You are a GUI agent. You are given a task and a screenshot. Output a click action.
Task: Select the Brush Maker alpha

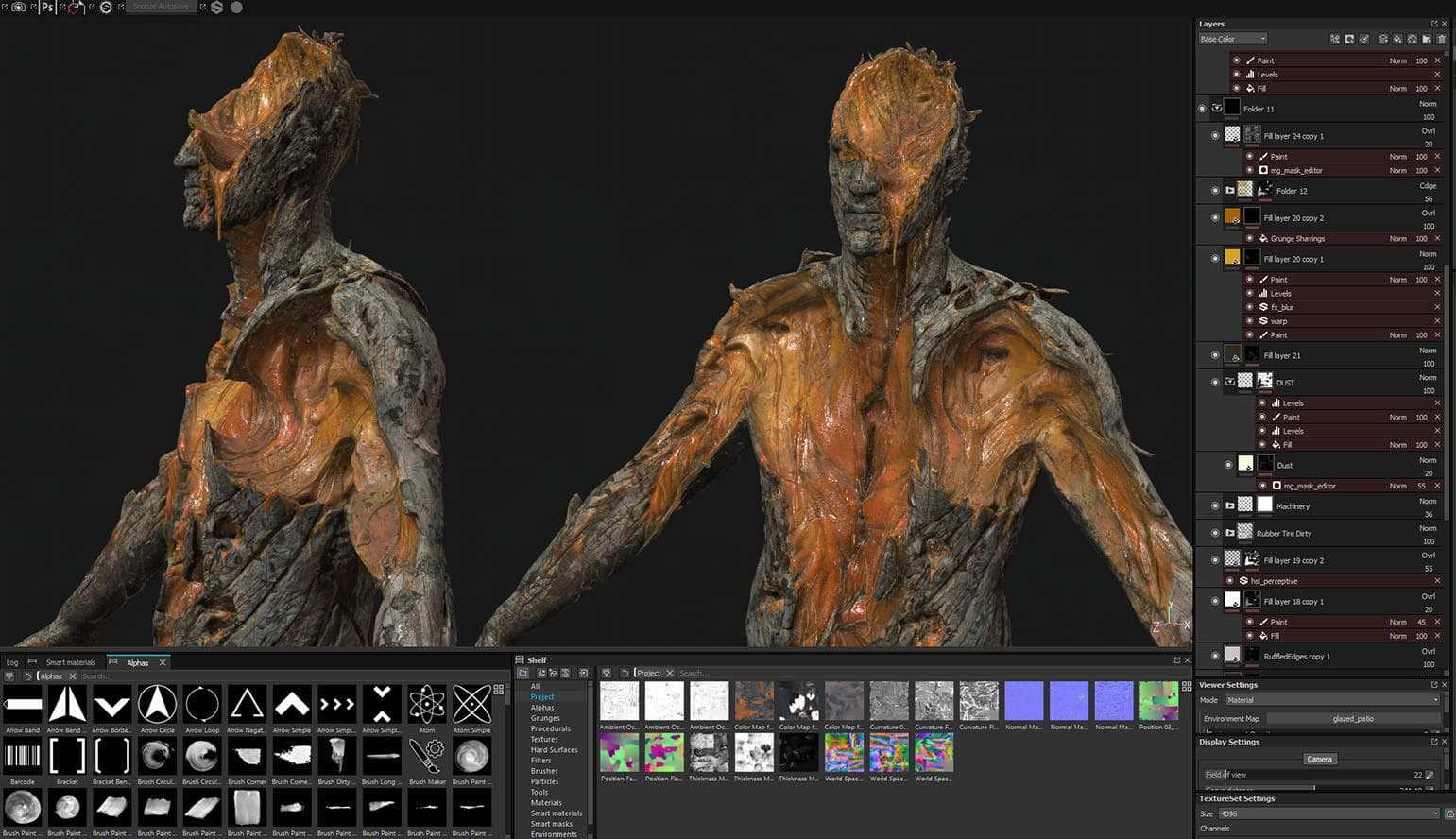(427, 757)
